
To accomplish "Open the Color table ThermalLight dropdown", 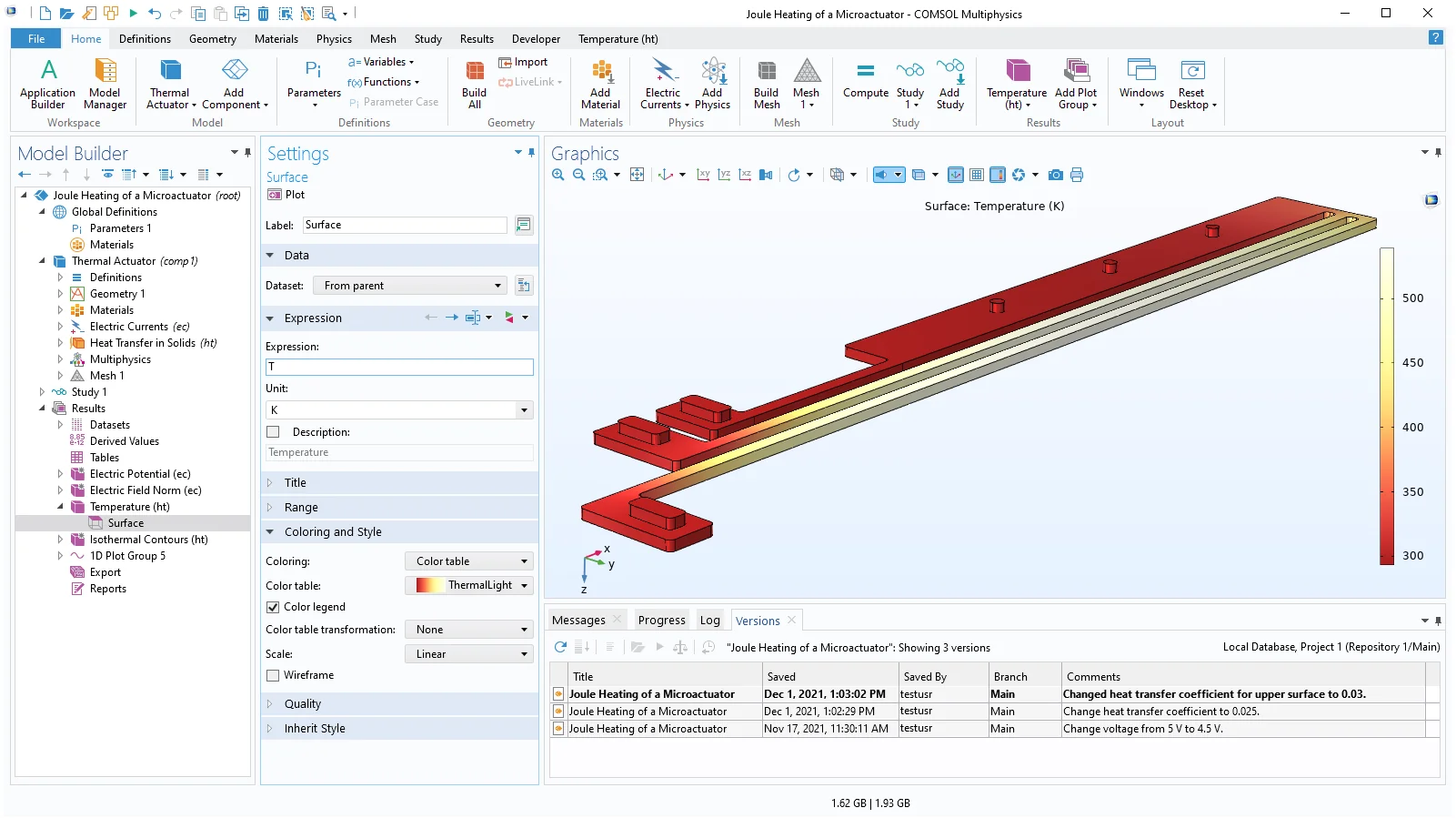I will (x=469, y=586).
